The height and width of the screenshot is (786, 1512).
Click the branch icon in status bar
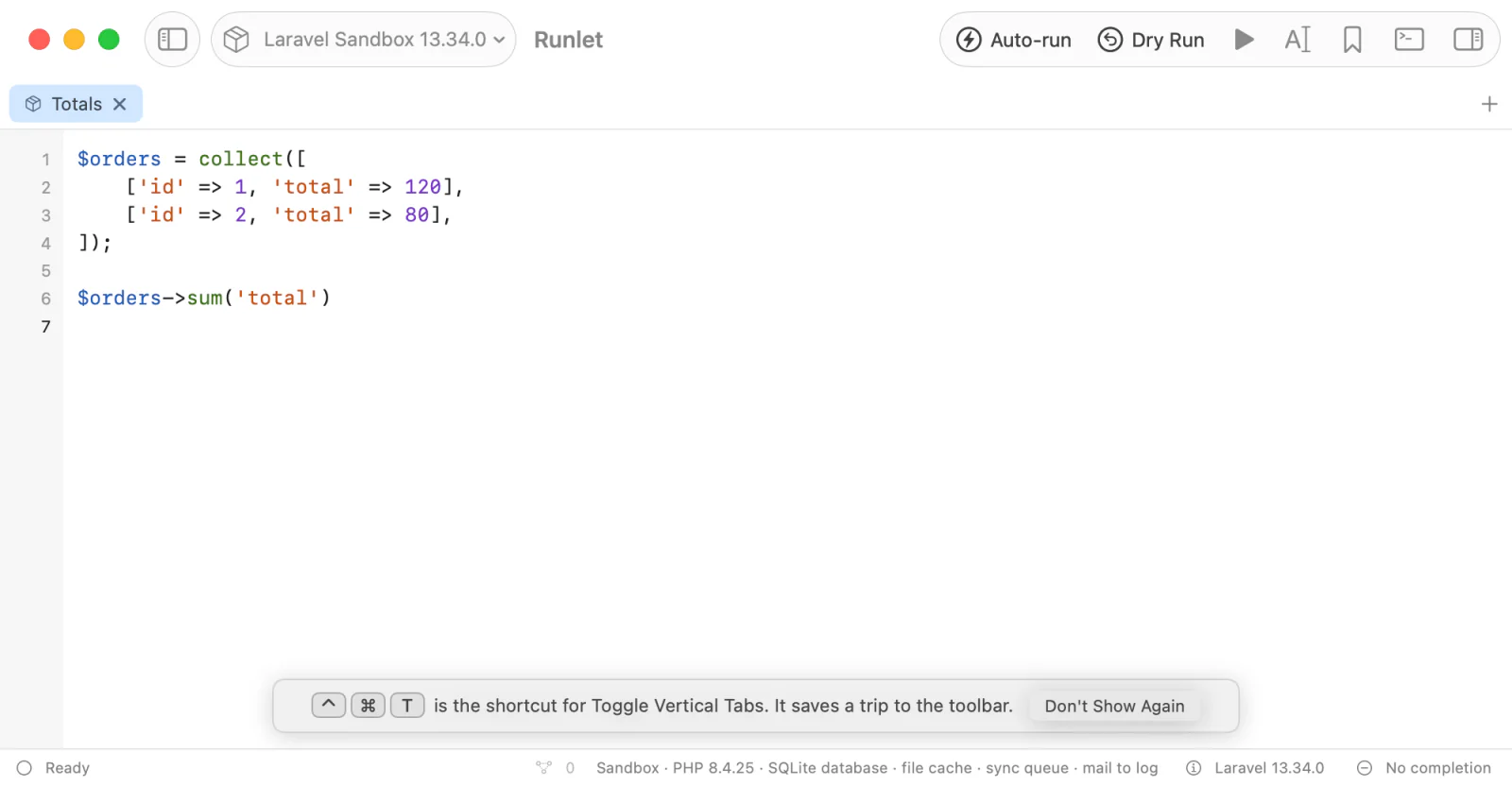pyautogui.click(x=543, y=768)
